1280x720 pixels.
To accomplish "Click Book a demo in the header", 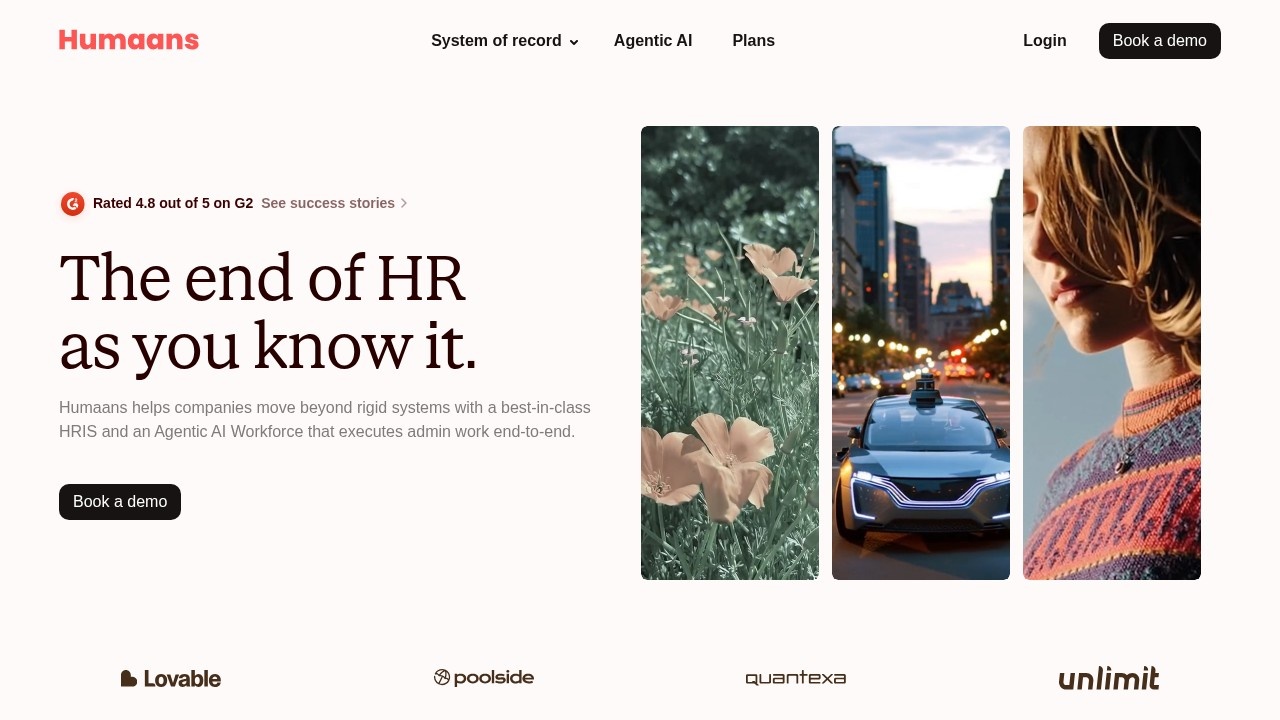I will coord(1160,41).
